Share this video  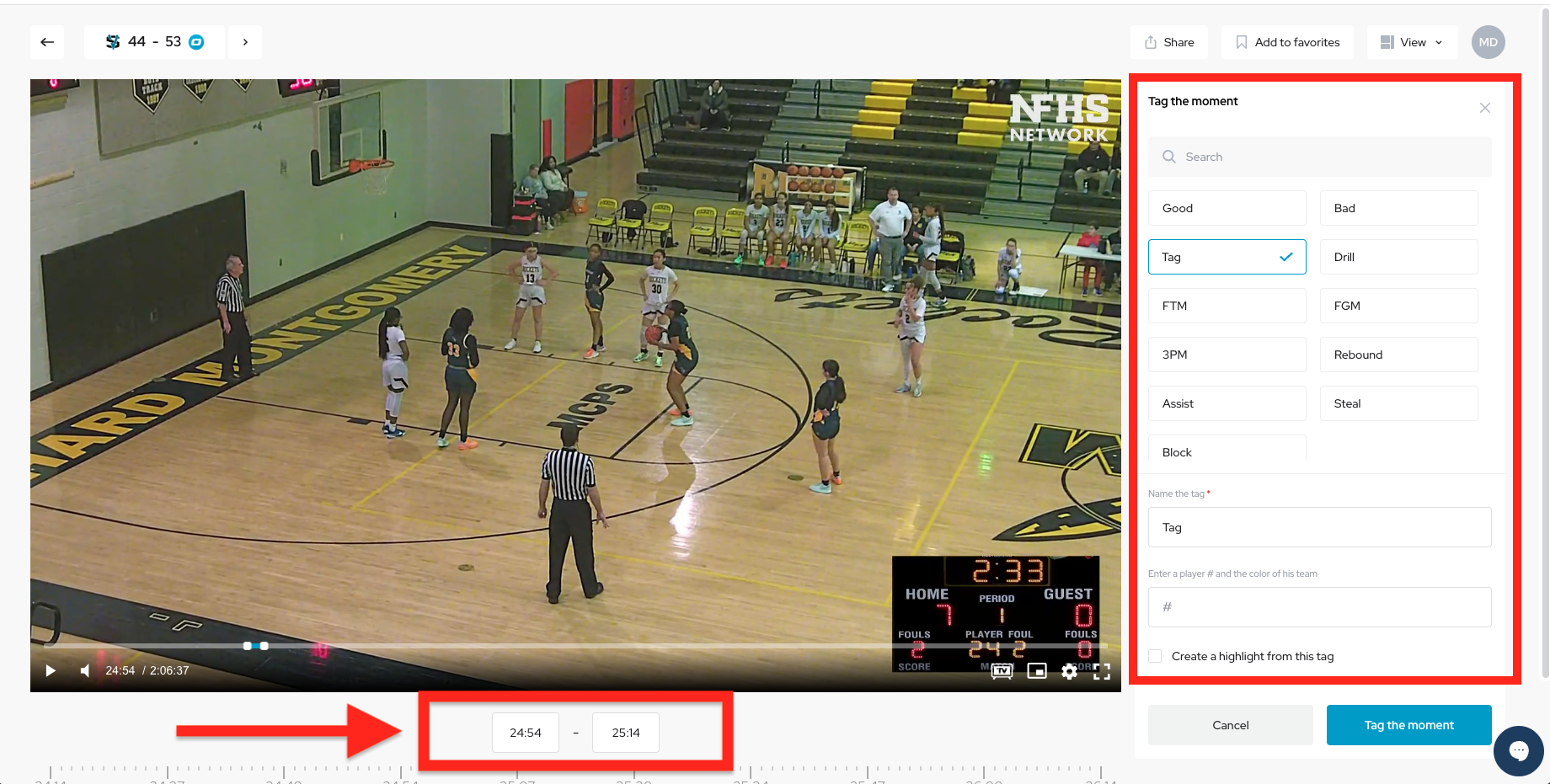1169,42
